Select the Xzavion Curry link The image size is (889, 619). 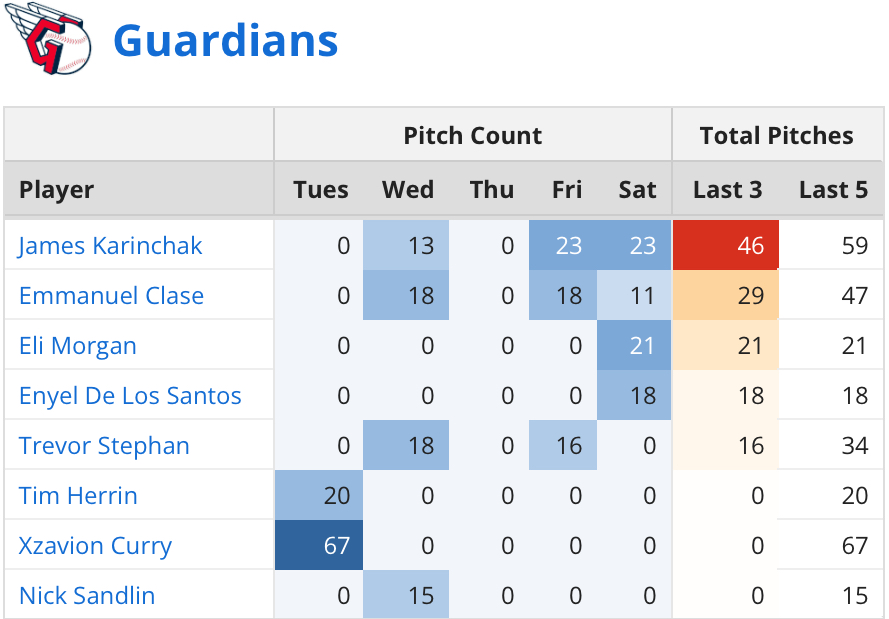pos(95,546)
